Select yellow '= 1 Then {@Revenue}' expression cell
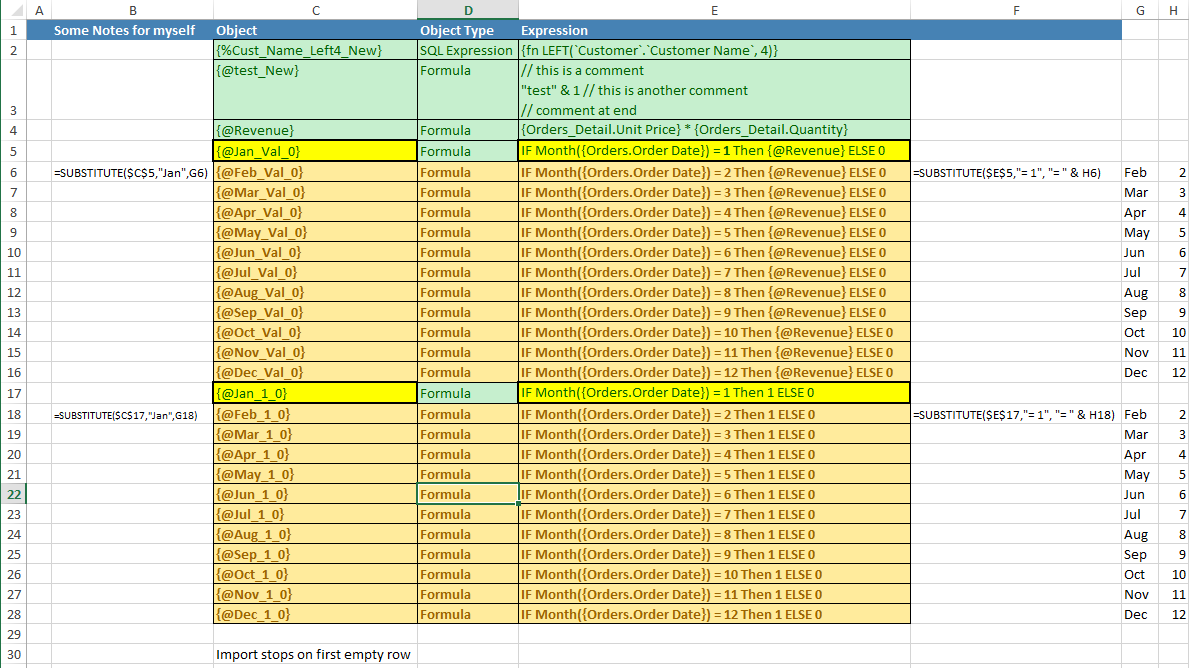Screen dimensions: 1189x668 click(714, 151)
